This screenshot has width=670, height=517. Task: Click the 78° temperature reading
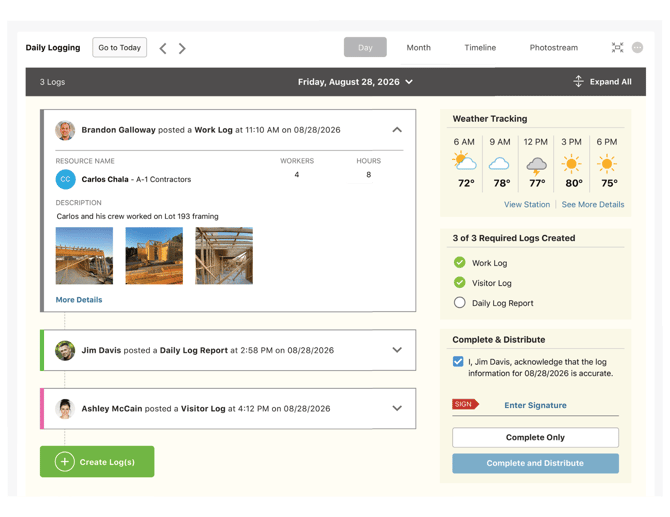[502, 183]
